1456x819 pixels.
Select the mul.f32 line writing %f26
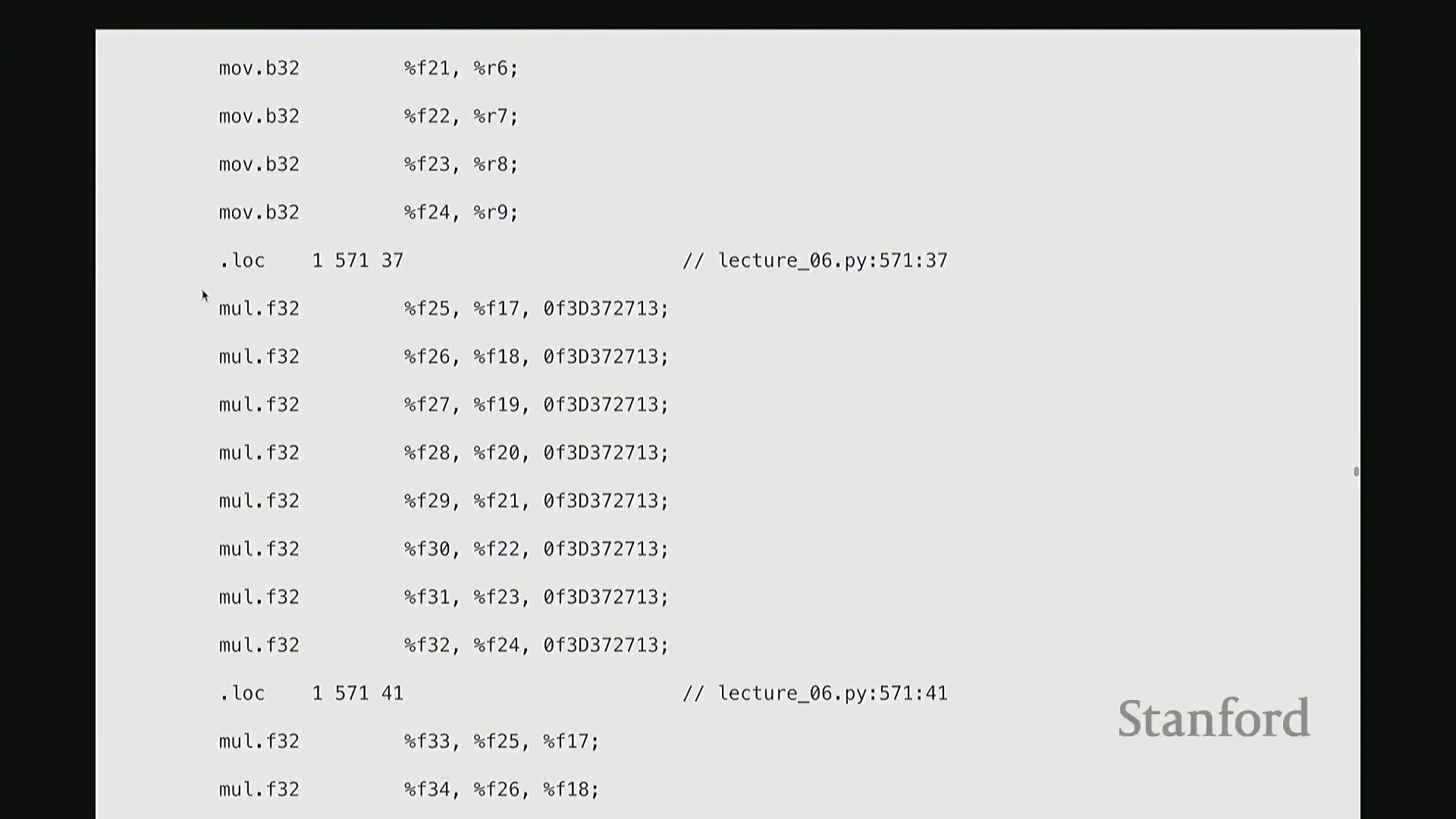pyautogui.click(x=444, y=356)
